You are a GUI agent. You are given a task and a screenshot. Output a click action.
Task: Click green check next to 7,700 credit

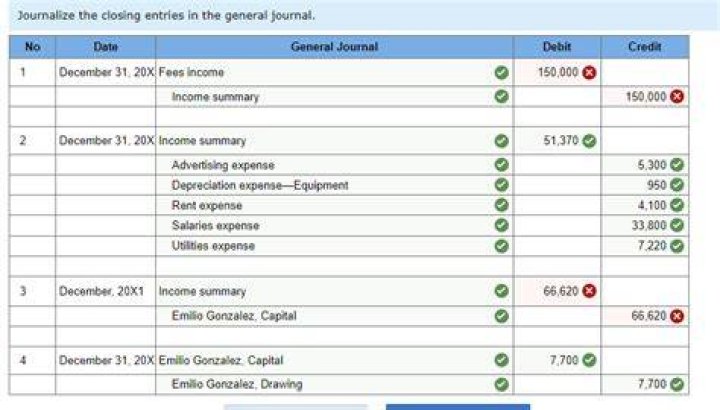point(677,384)
